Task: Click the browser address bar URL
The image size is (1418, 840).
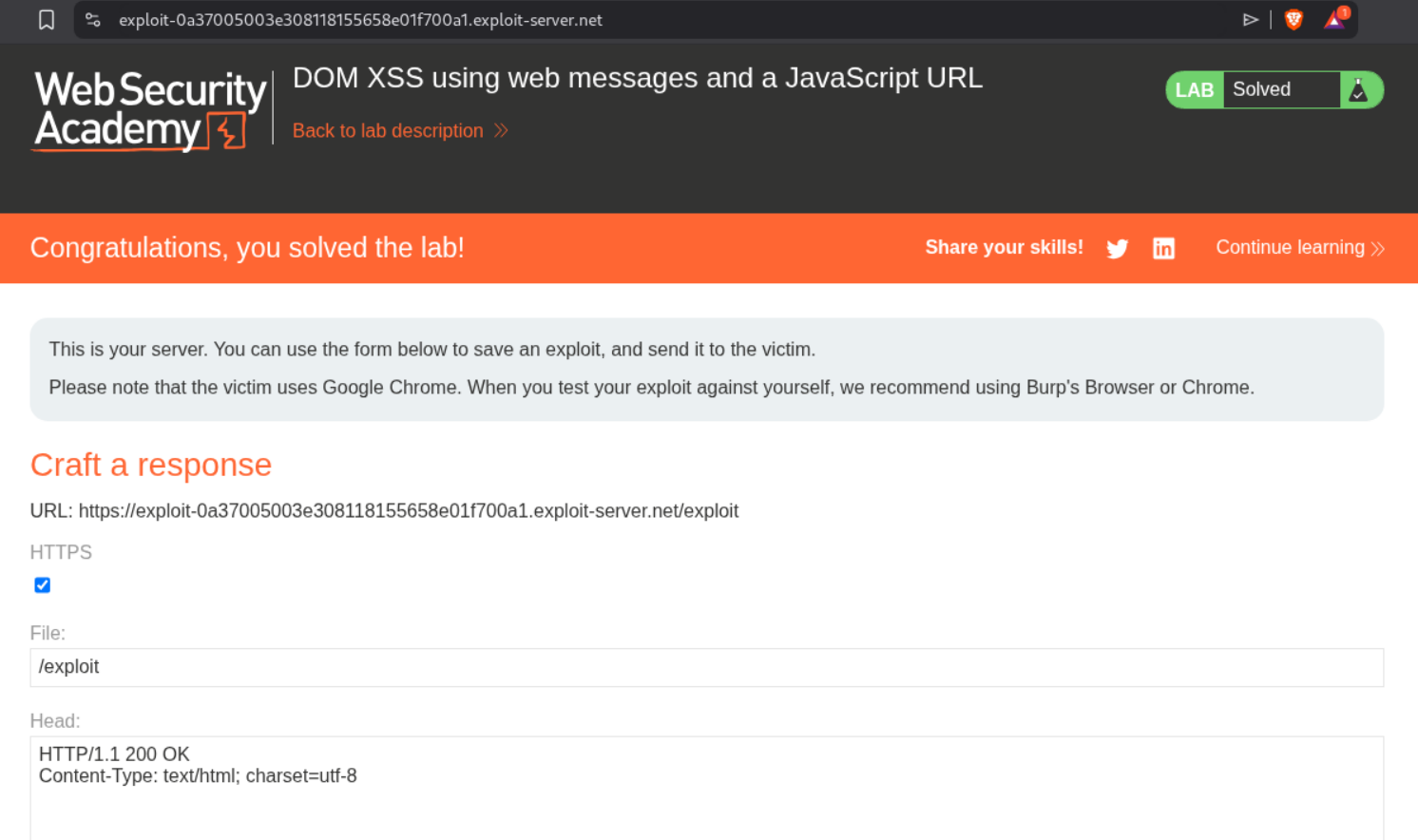Action: 360,20
